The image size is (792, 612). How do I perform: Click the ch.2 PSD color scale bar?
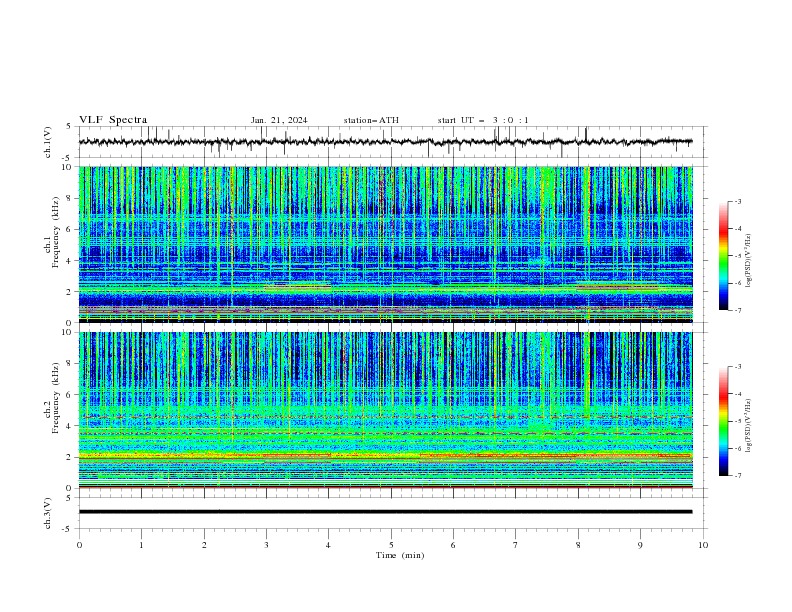(x=723, y=421)
